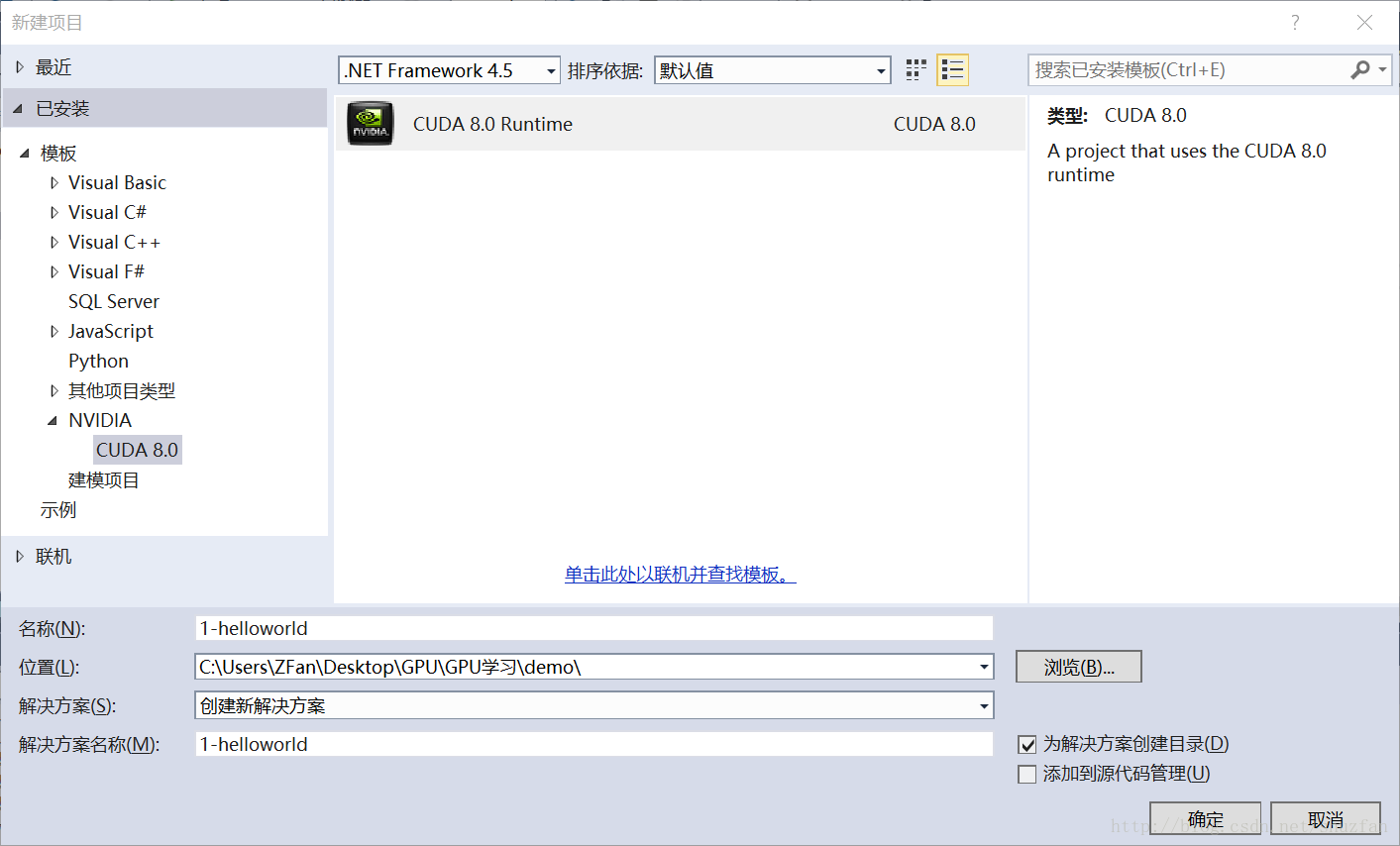Expand the Visual C++ tree node

[54, 243]
